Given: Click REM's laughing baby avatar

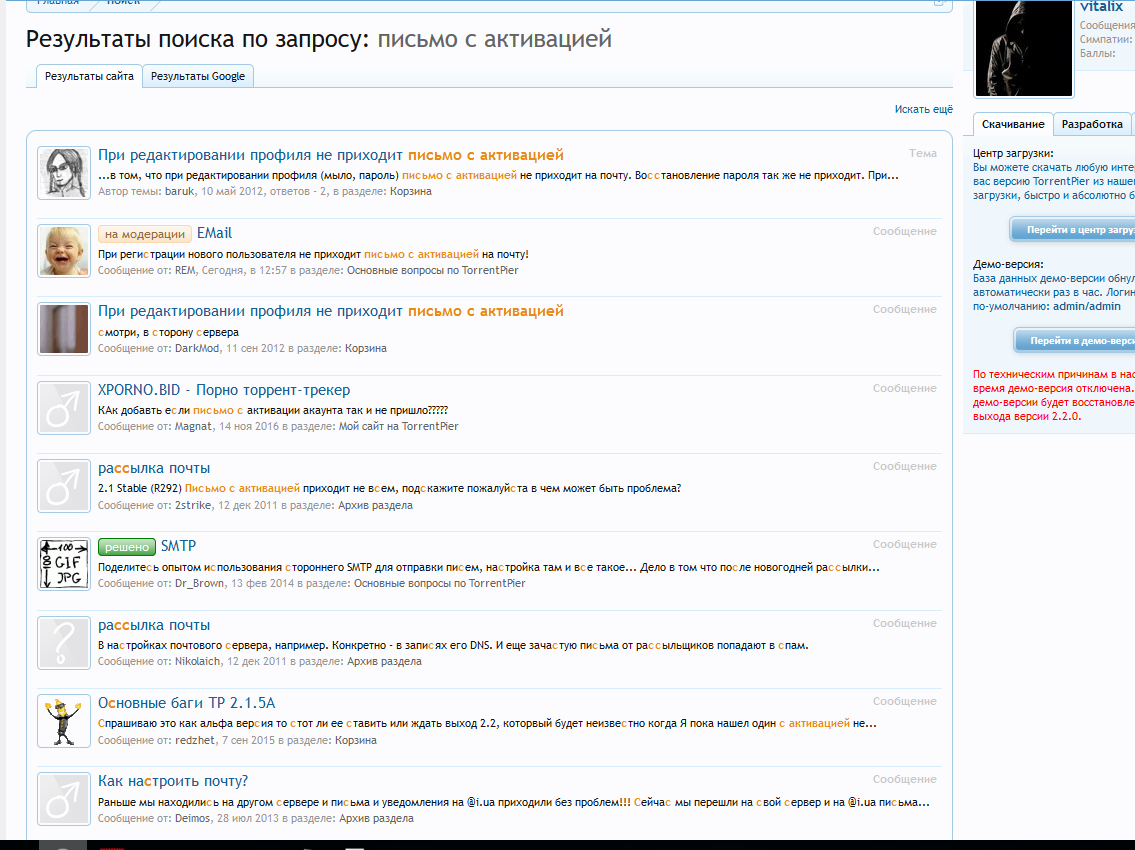Looking at the screenshot, I should pyautogui.click(x=63, y=252).
